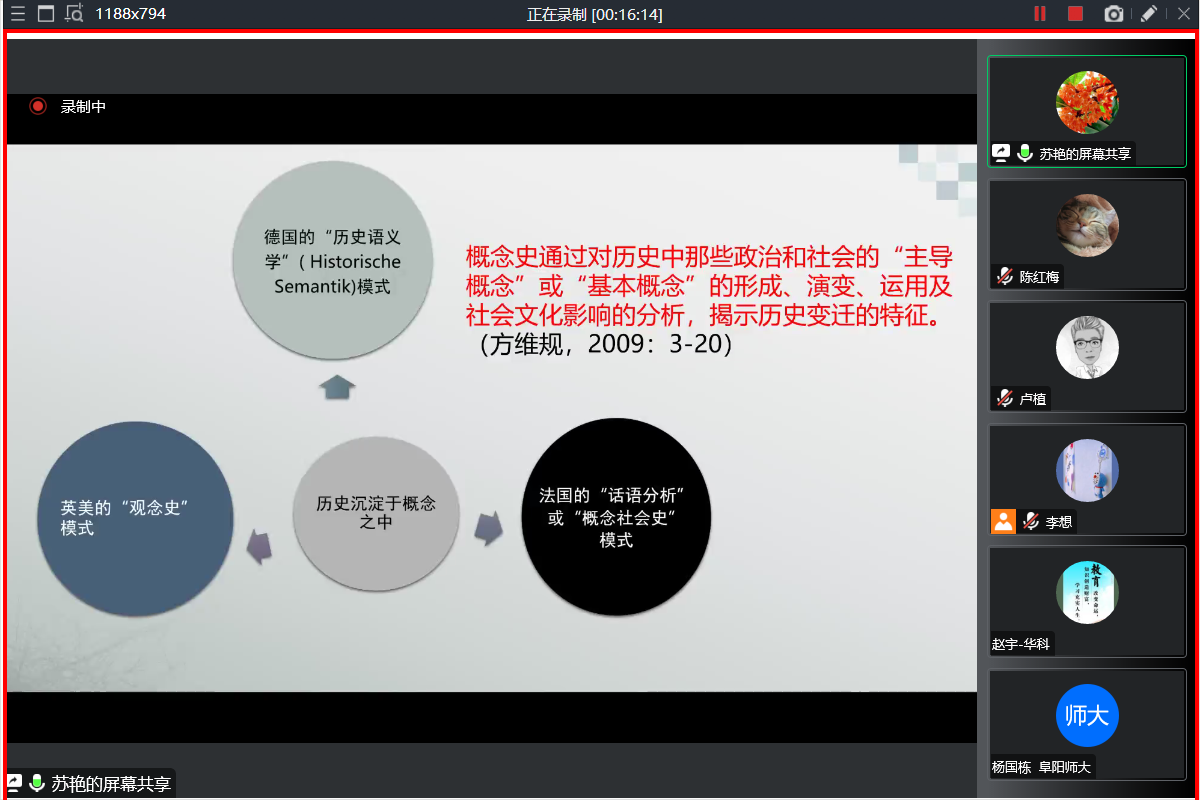Click the green microphone on 苏艳's tile

[1025, 153]
